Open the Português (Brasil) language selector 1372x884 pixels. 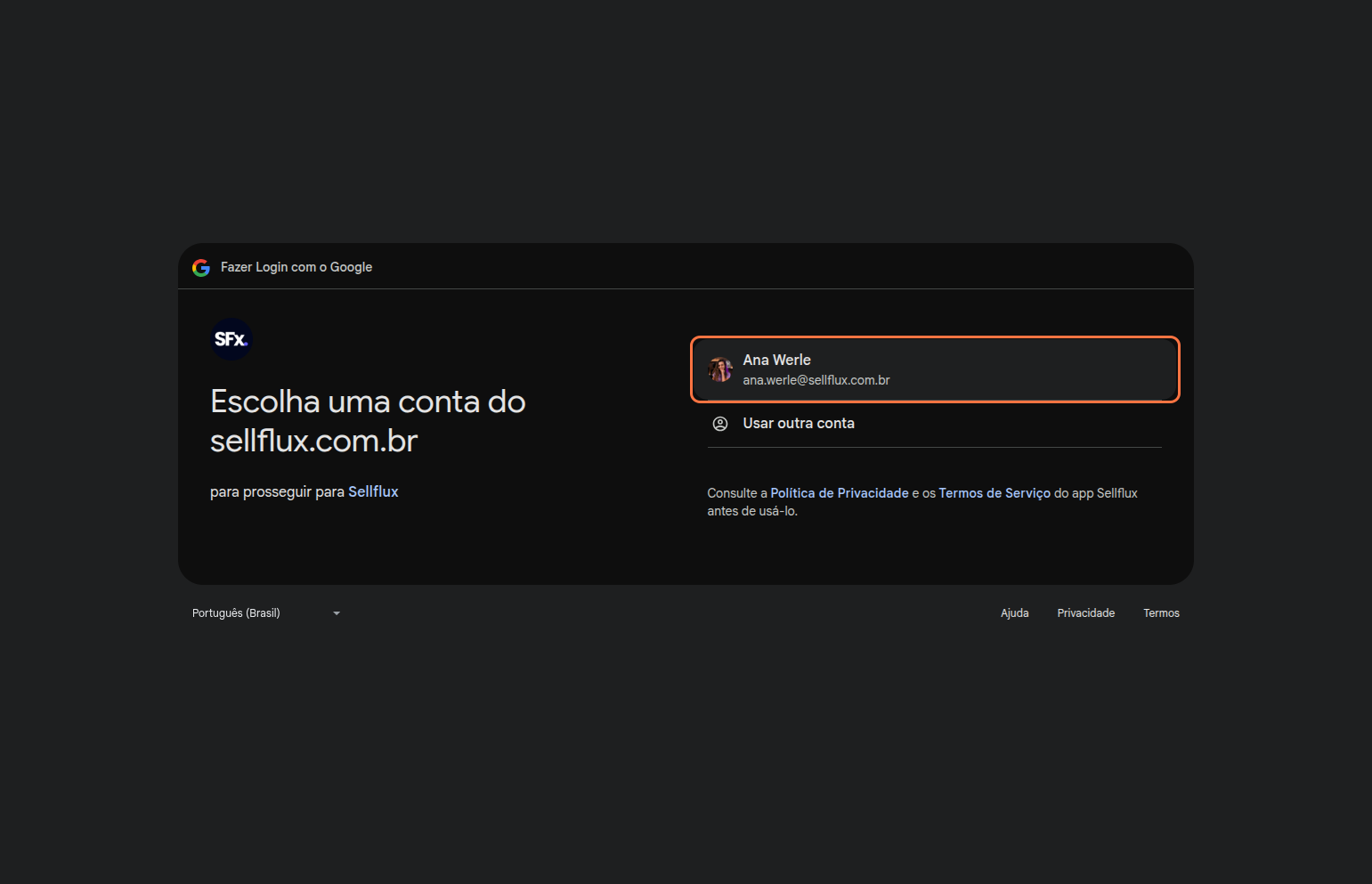(x=237, y=613)
